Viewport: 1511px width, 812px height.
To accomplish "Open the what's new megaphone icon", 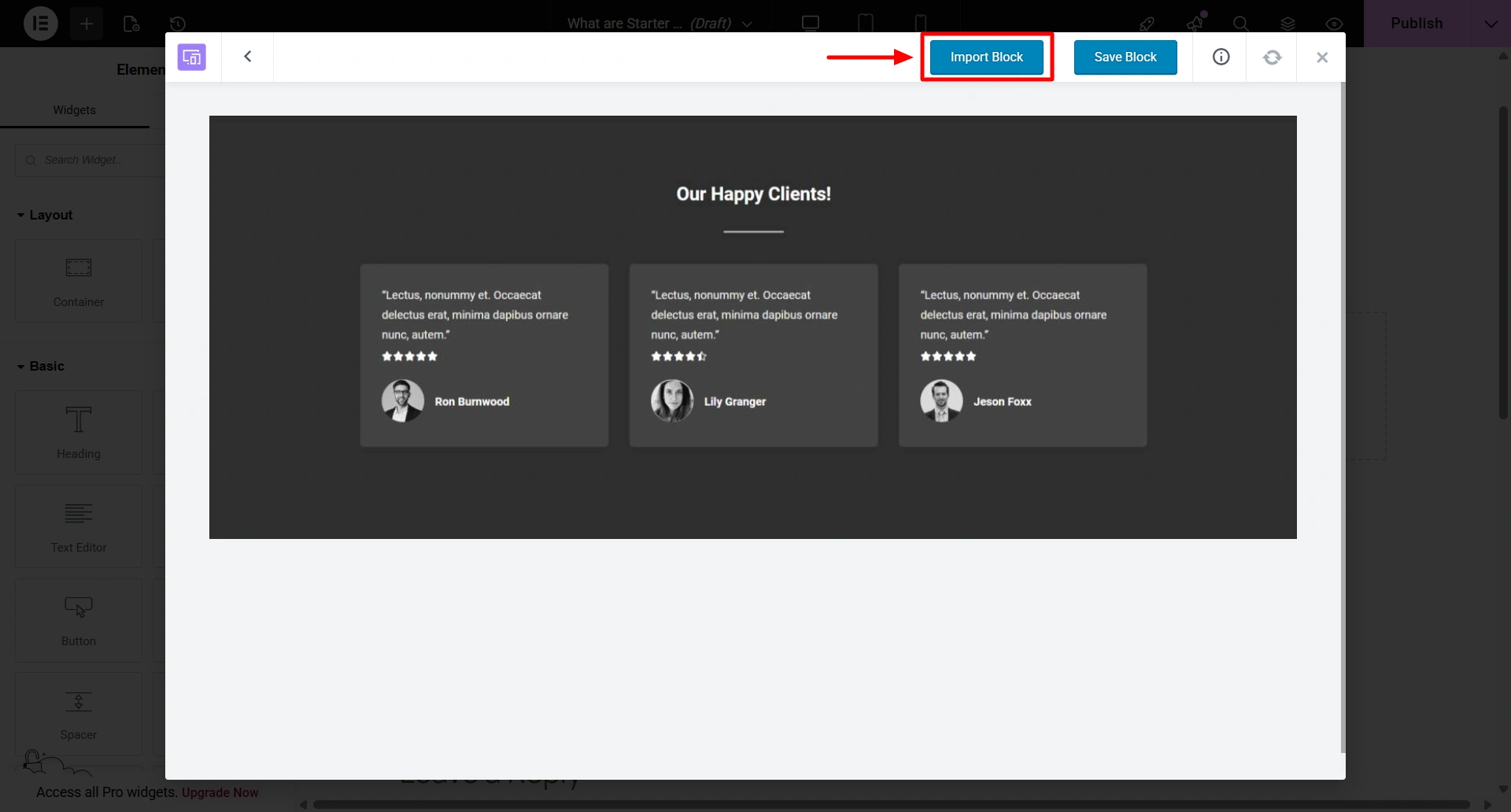I will point(1195,23).
